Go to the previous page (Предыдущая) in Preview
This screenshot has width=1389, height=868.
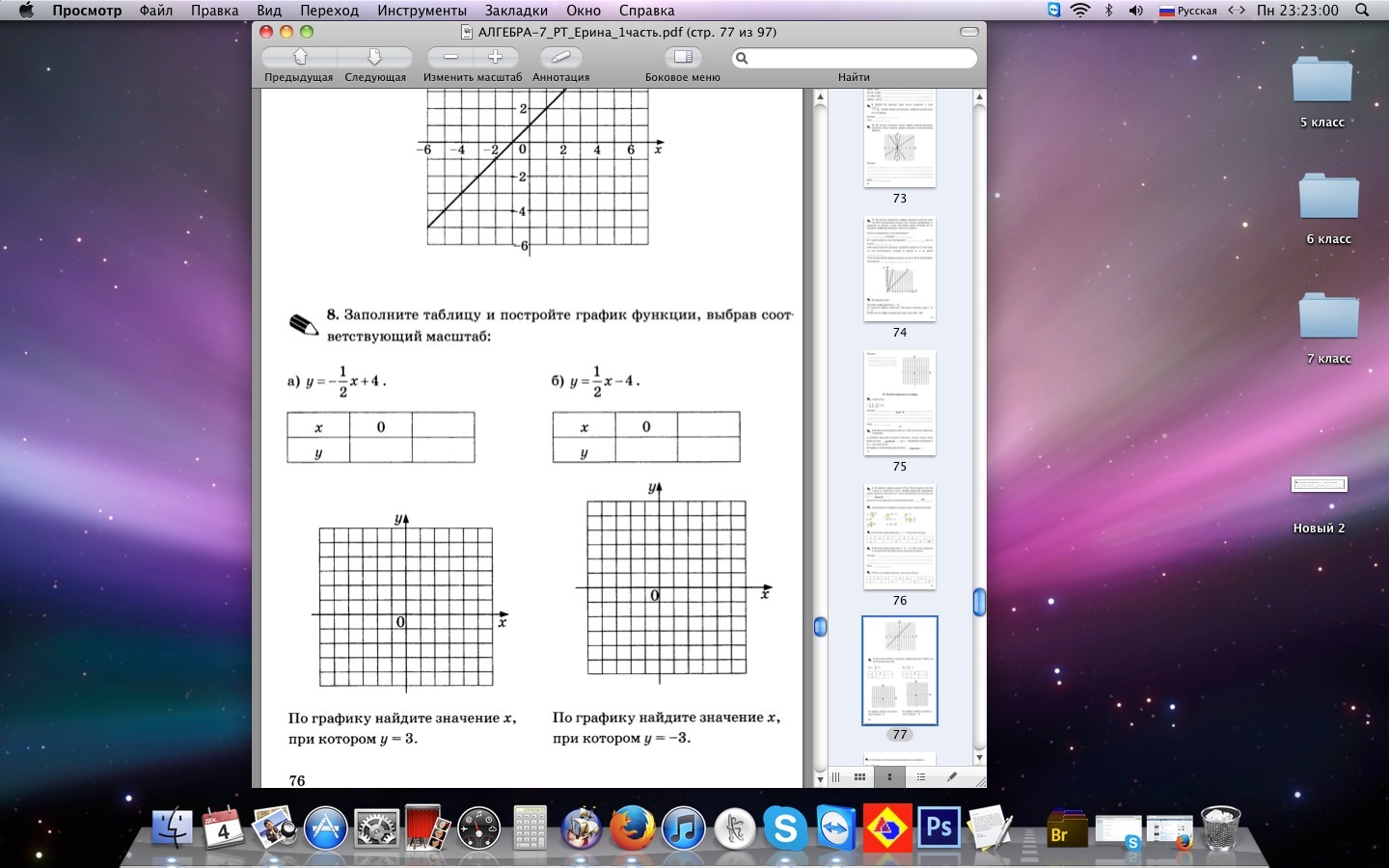coord(300,57)
